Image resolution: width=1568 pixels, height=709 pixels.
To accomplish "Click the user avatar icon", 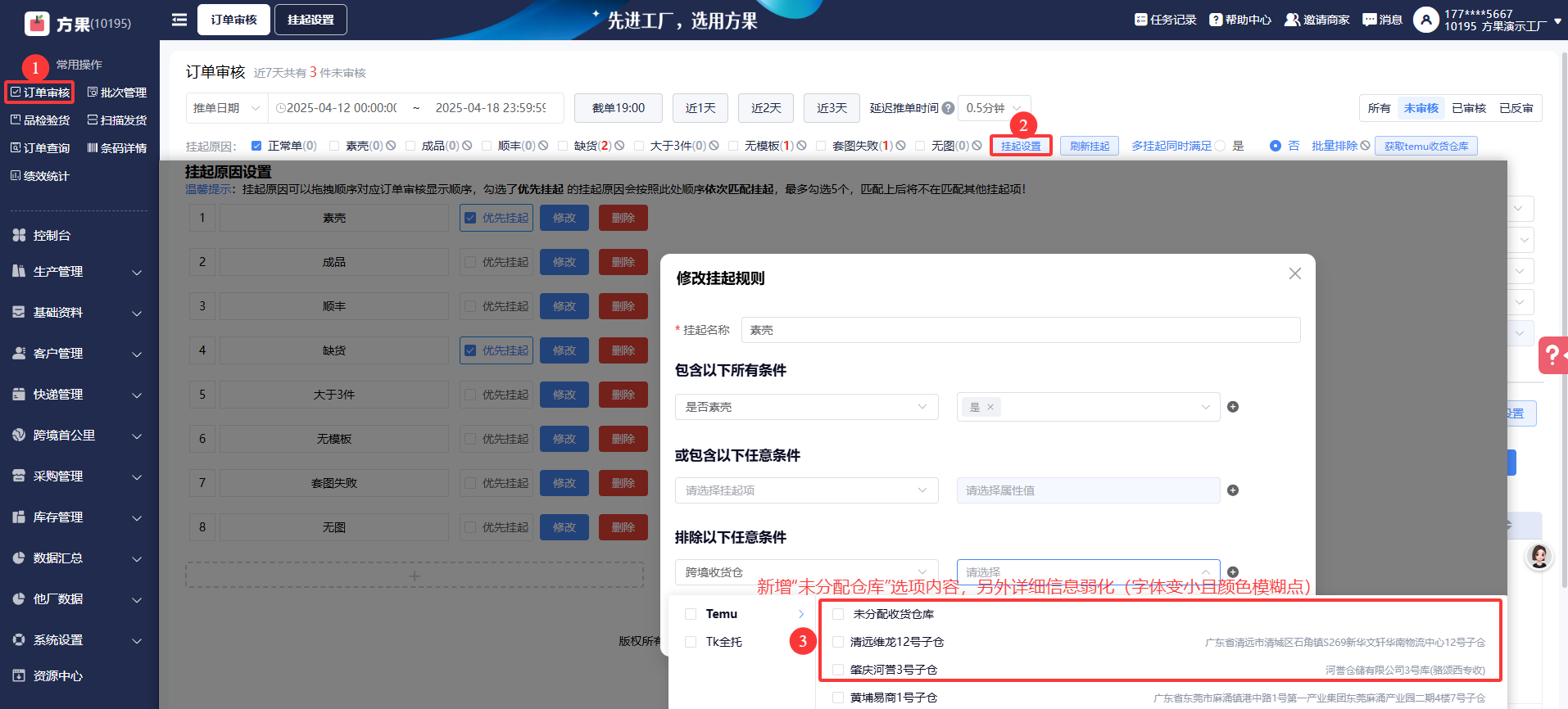I will pos(1426,20).
